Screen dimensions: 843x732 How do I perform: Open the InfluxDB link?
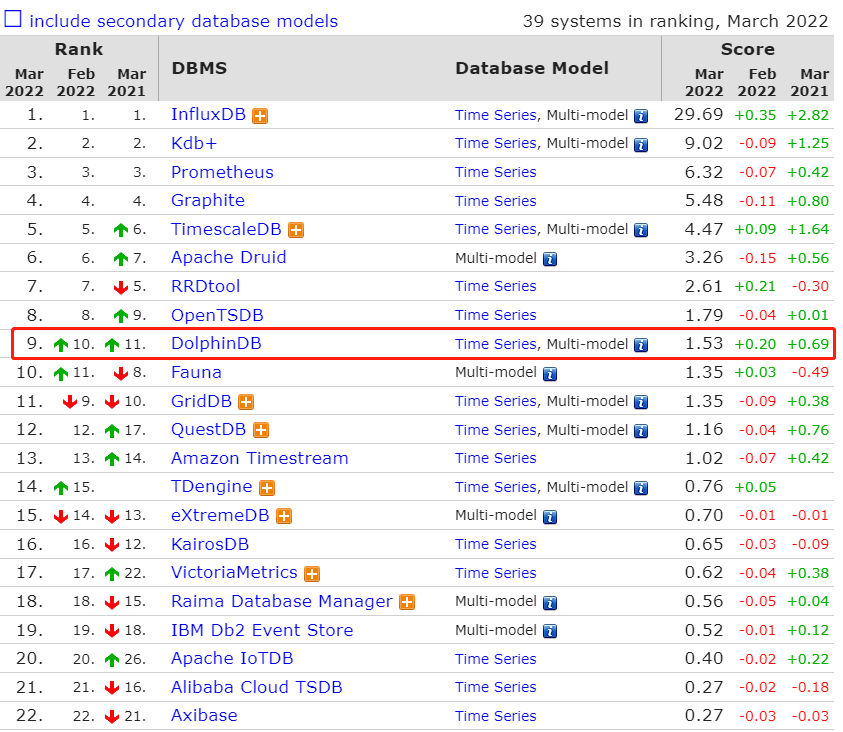coord(208,114)
